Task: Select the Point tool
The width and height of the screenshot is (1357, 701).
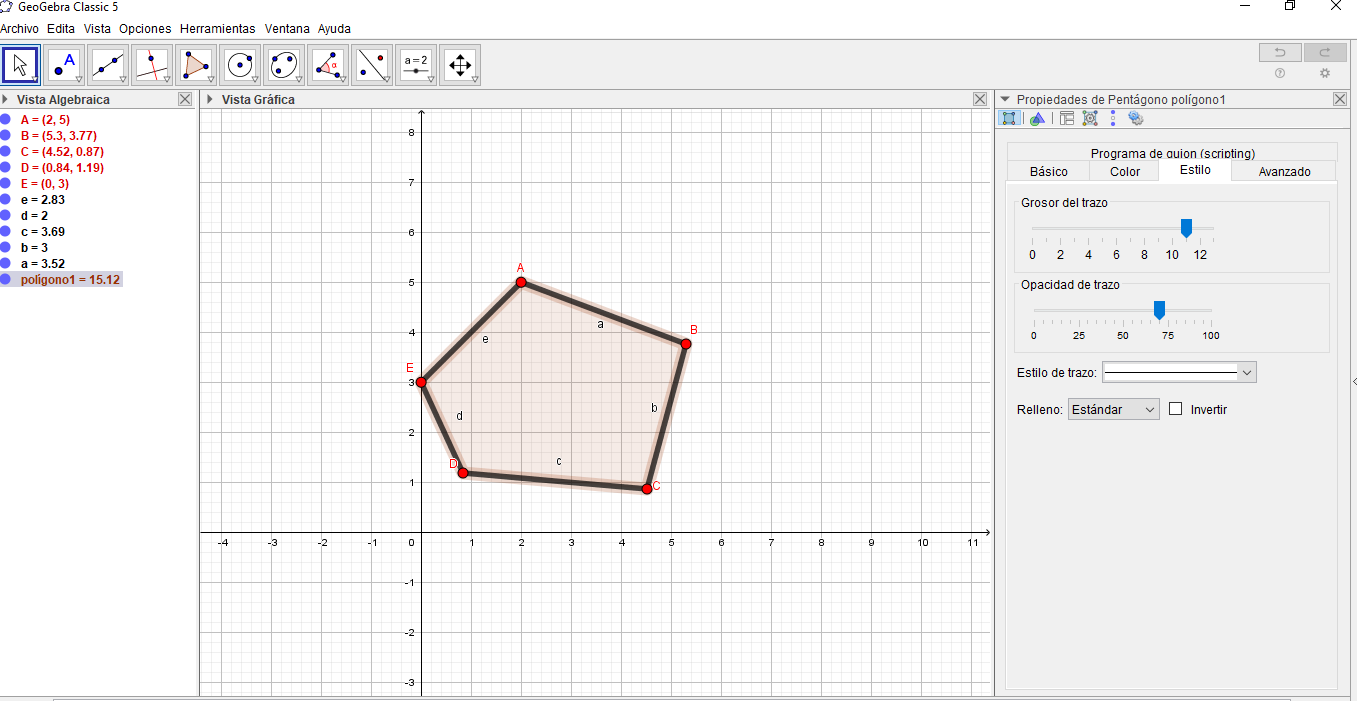Action: 62,63
